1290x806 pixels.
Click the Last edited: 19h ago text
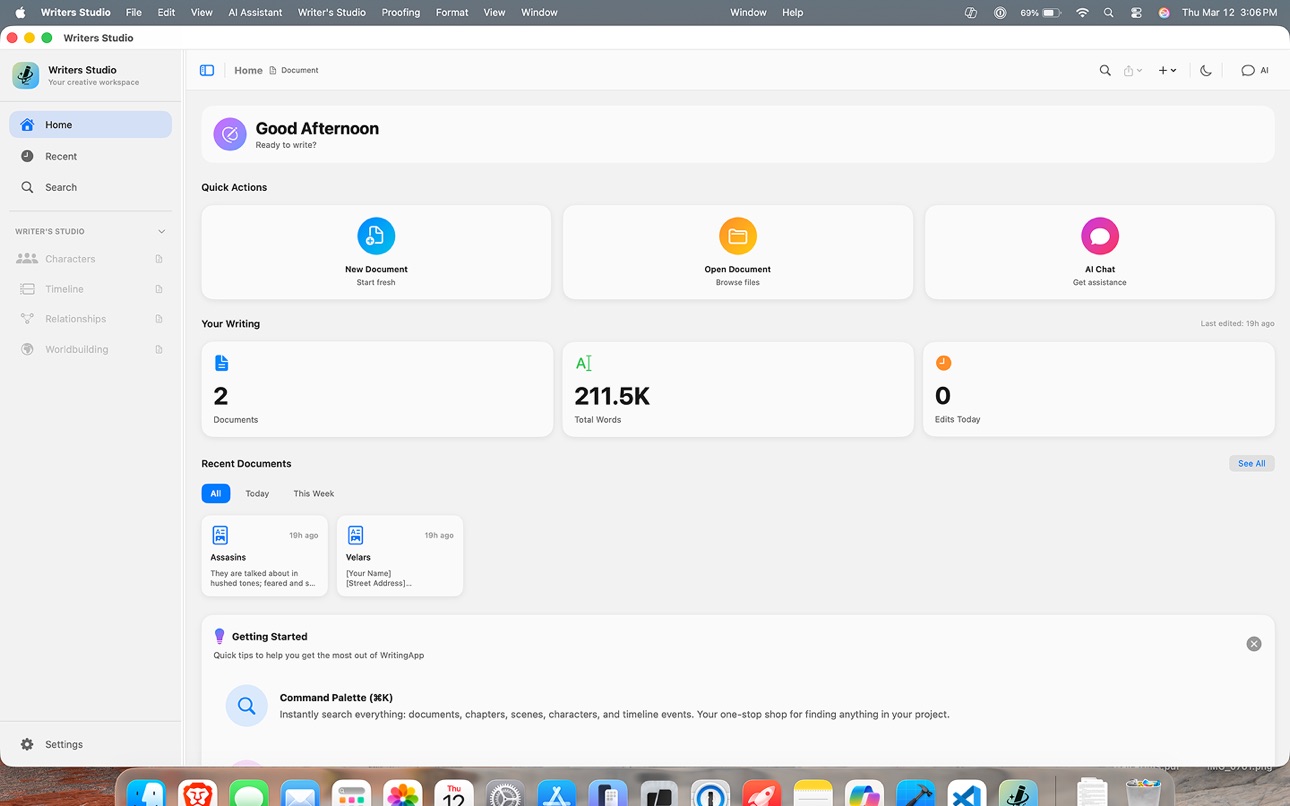[1237, 324]
